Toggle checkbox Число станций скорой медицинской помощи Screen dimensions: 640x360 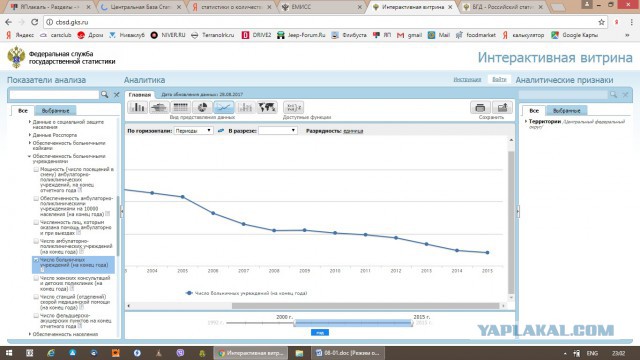(36, 297)
